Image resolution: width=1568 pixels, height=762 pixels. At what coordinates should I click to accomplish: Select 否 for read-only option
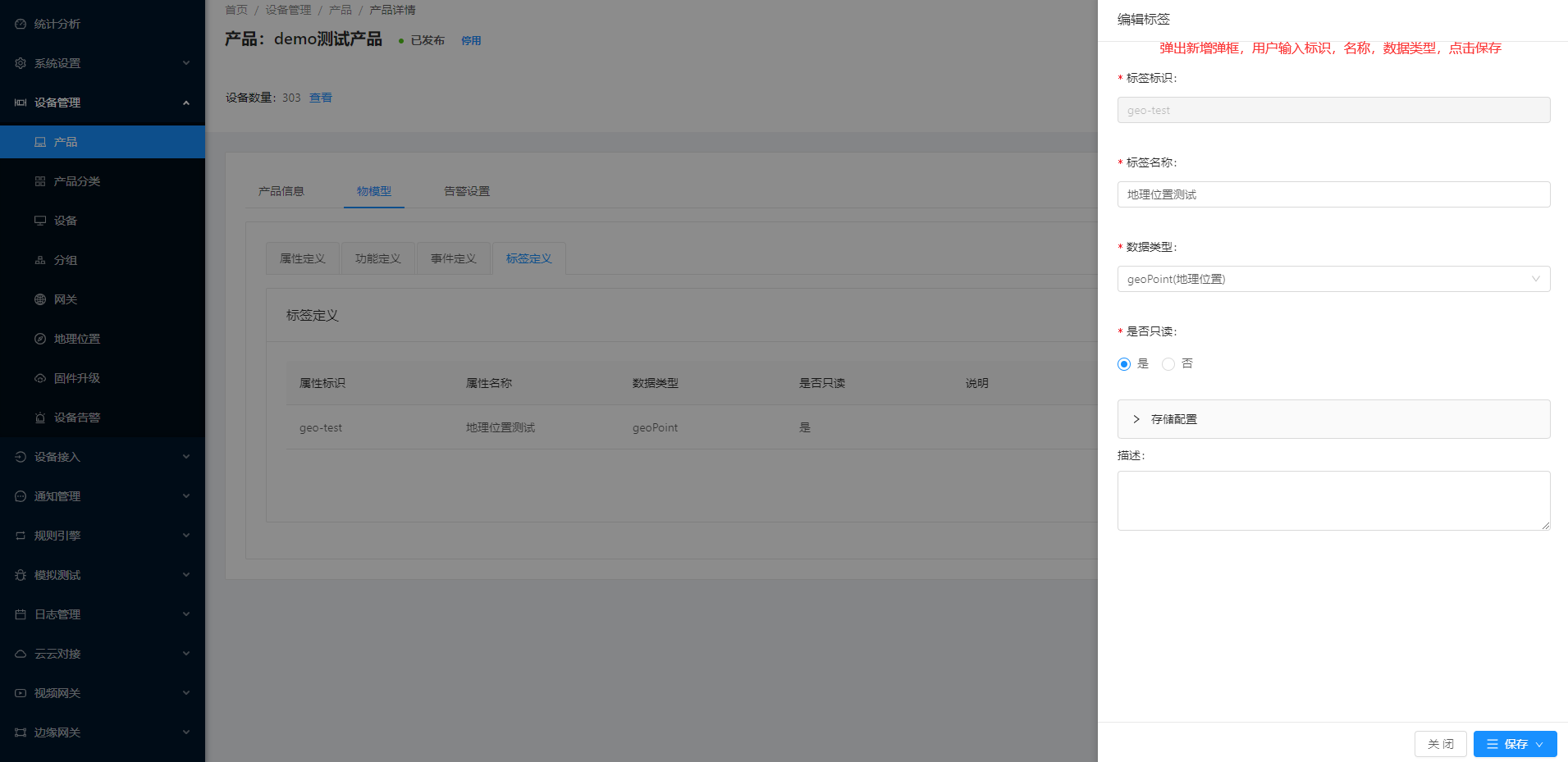click(1168, 363)
